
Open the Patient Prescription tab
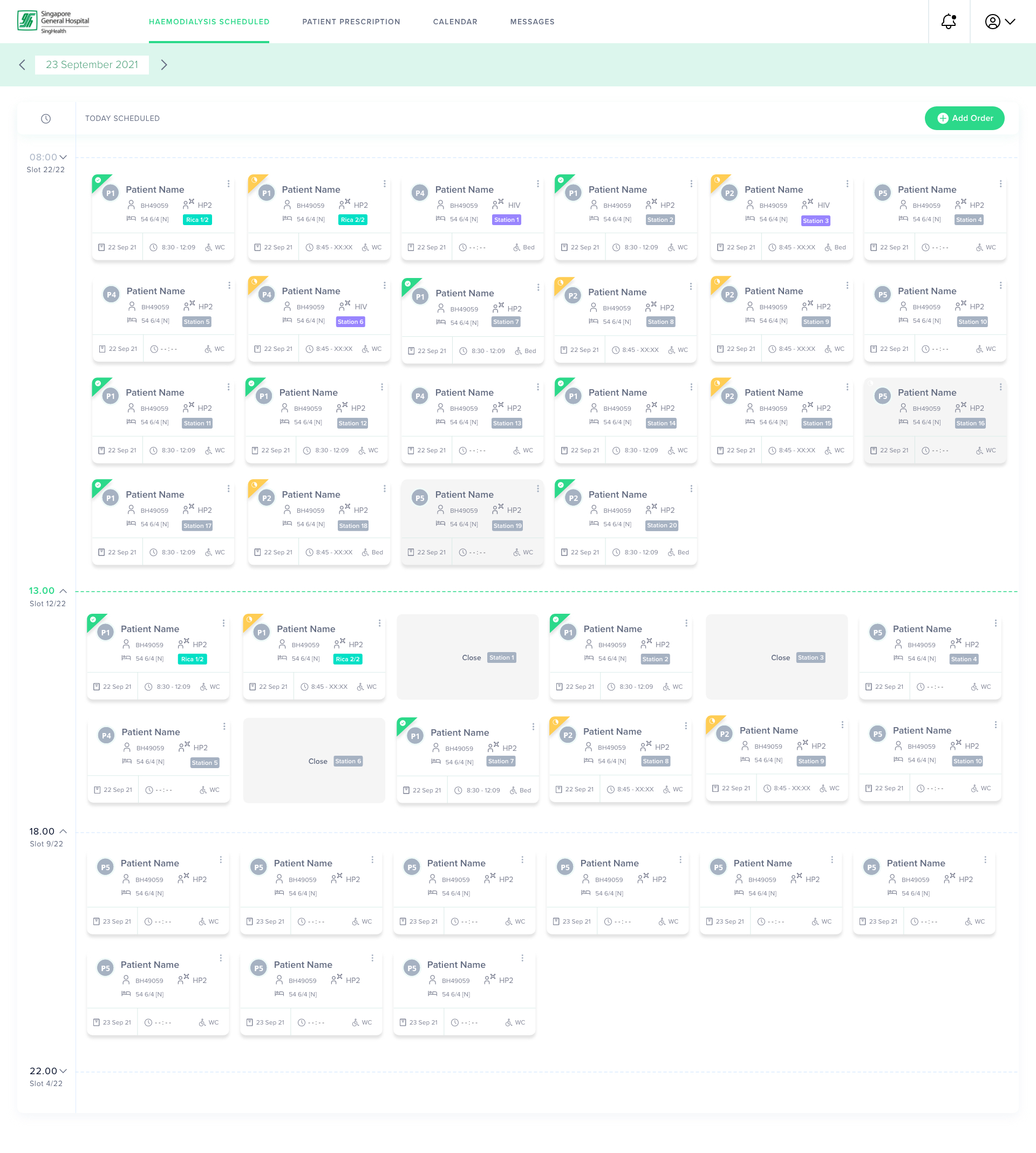pyautogui.click(x=351, y=22)
